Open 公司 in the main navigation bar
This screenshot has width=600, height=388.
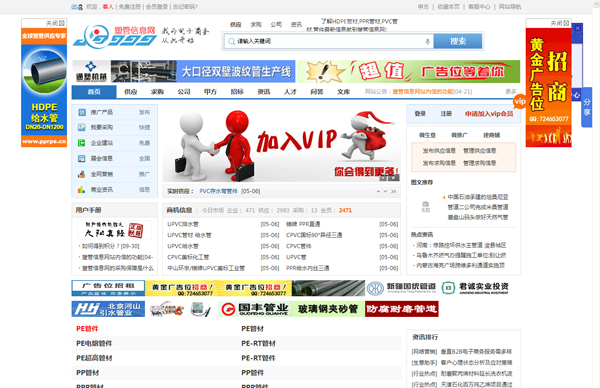click(184, 92)
